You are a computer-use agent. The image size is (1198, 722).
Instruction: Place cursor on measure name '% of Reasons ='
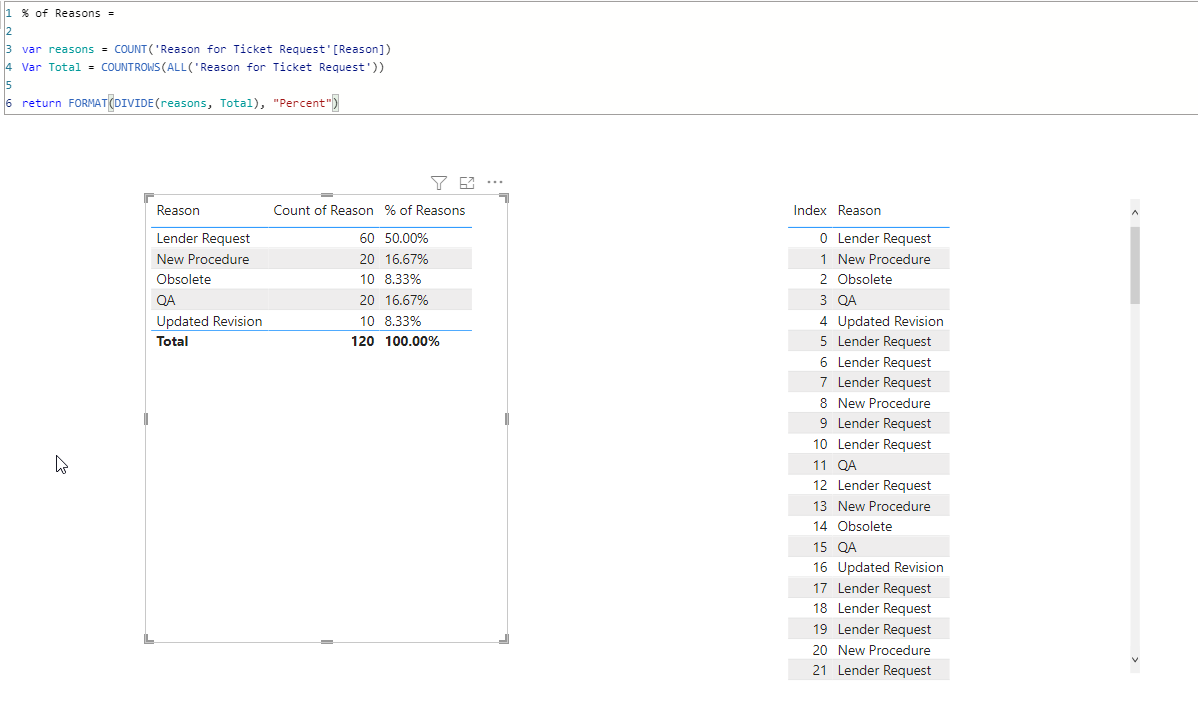pyautogui.click(x=68, y=14)
